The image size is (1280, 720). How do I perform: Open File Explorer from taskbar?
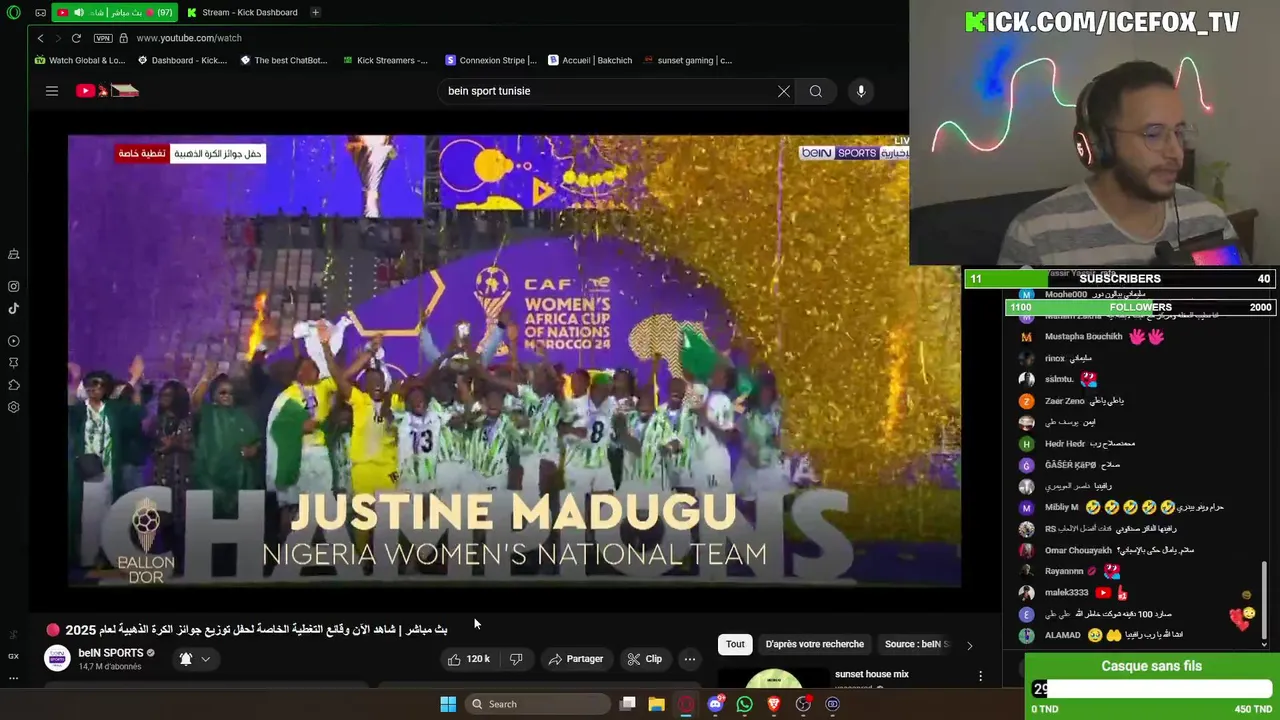click(x=656, y=704)
